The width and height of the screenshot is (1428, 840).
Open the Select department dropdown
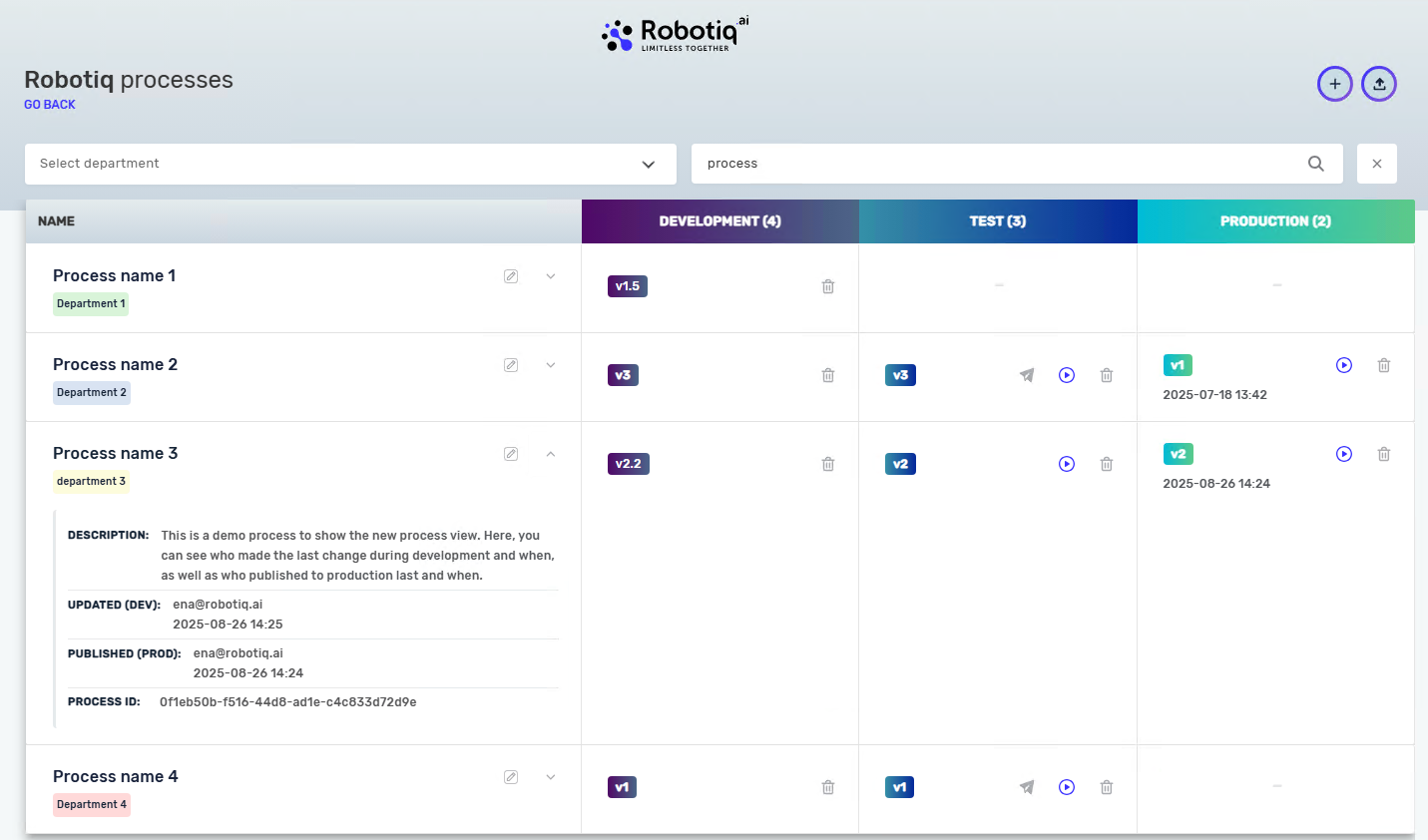(x=350, y=164)
